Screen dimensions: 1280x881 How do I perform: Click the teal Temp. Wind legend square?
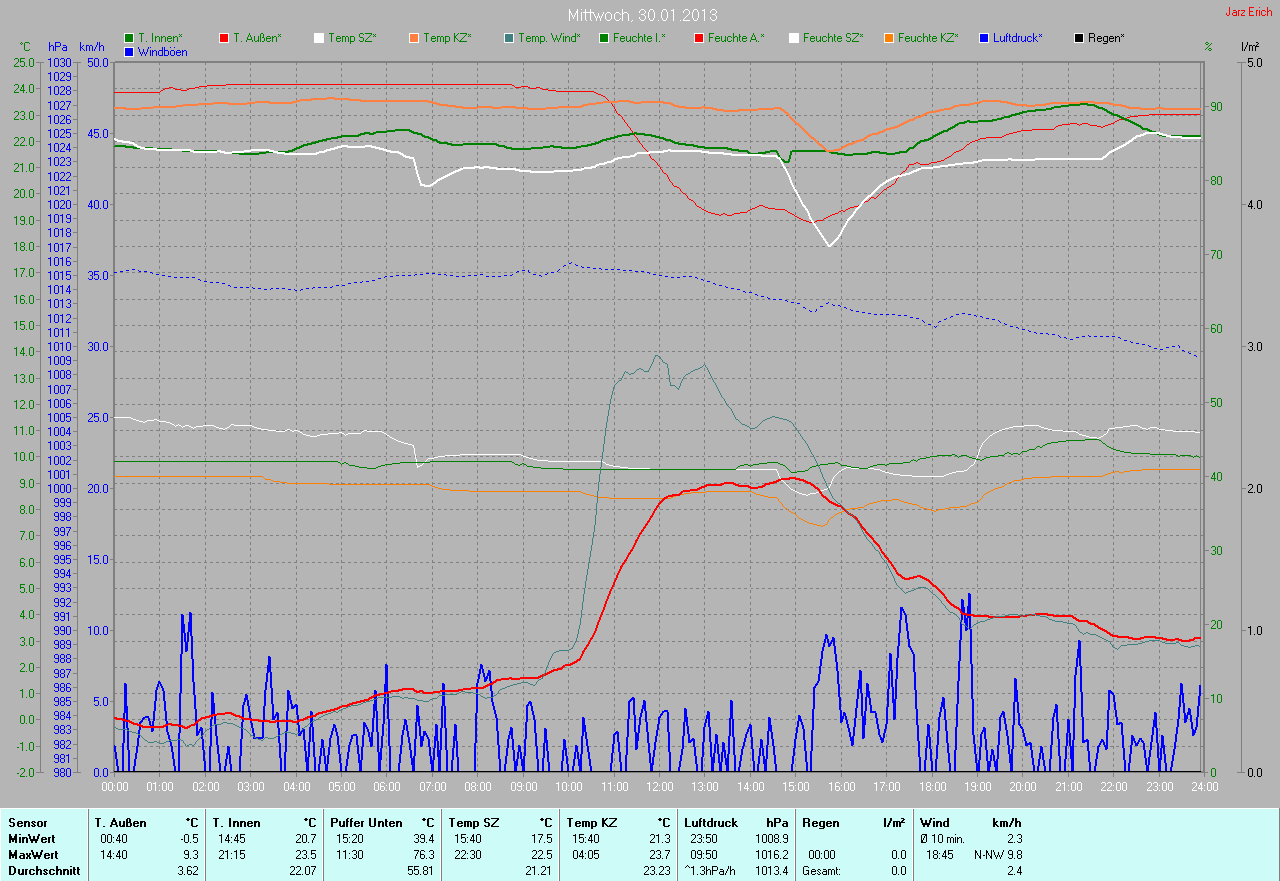509,38
